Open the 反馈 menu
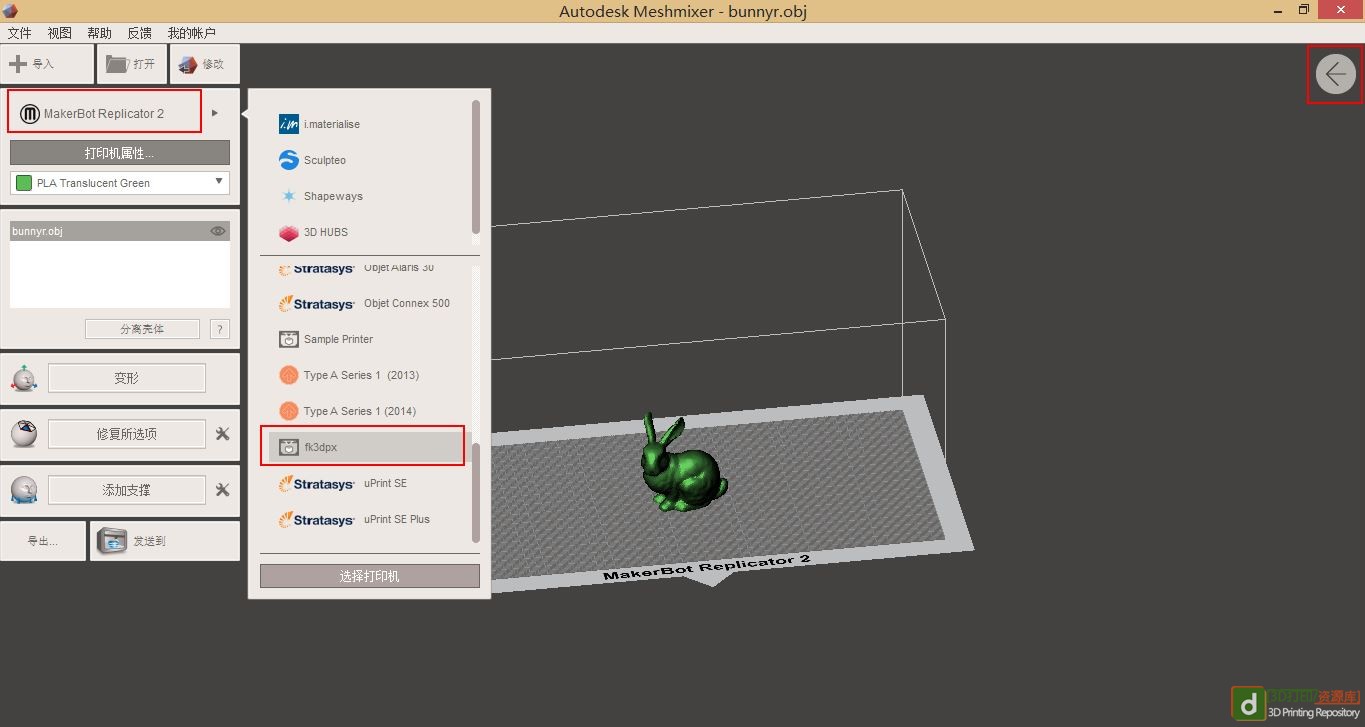The height and width of the screenshot is (727, 1365). [140, 33]
